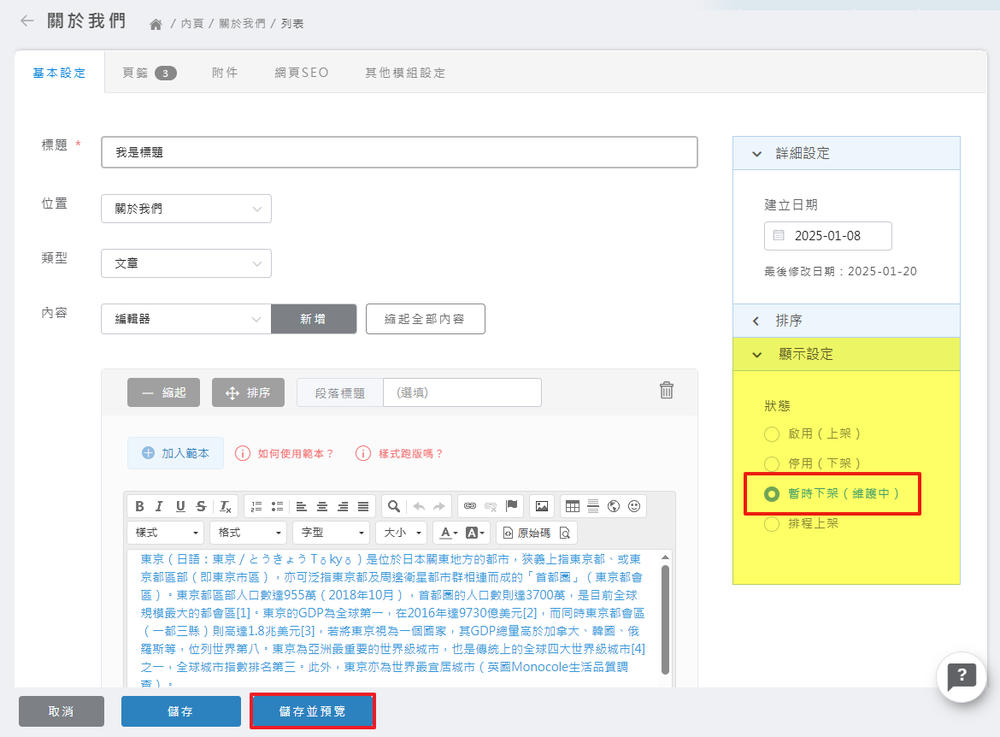1000x737 pixels.
Task: Open the emoji smiley picker
Action: pos(634,506)
